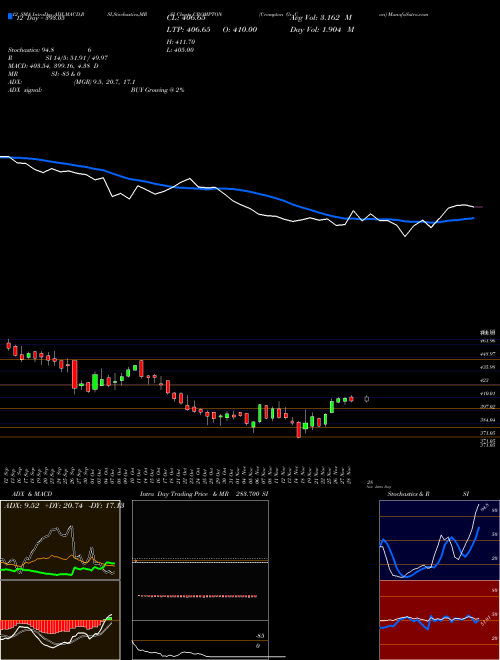Click the tall red candle at the September drop

[74, 375]
